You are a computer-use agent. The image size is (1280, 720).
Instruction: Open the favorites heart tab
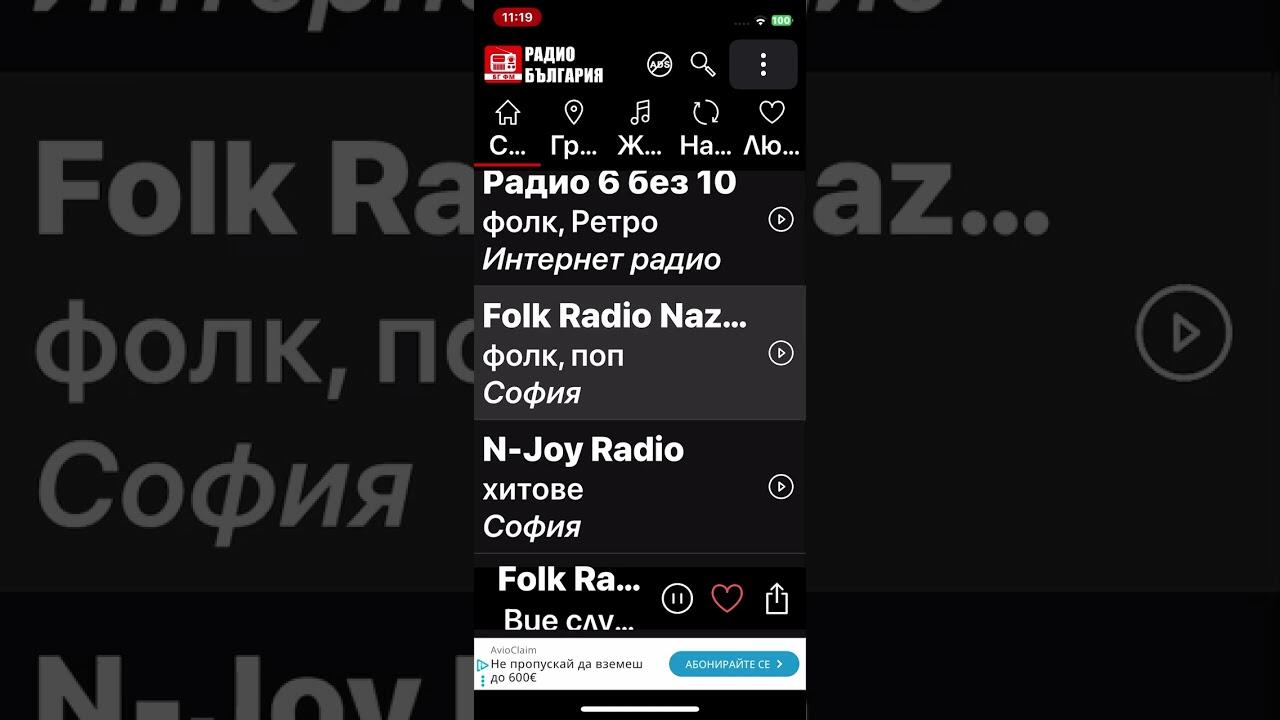click(x=772, y=129)
